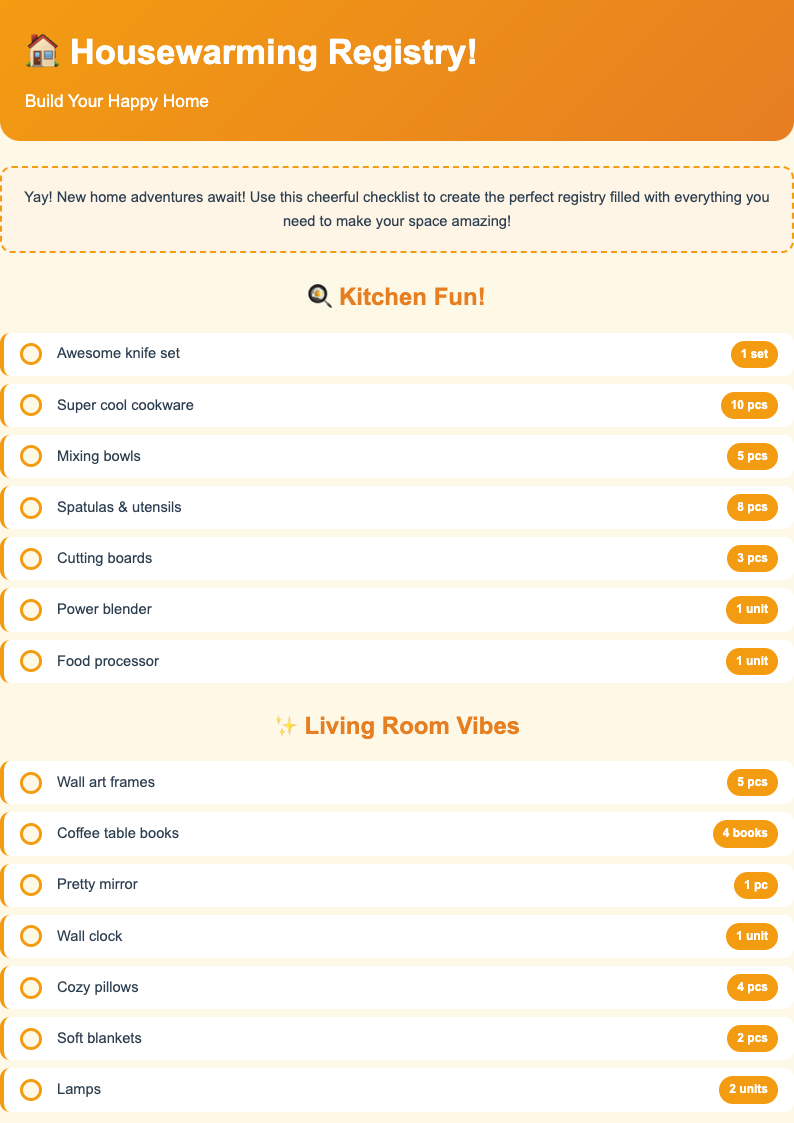Click the '4 books' badge on Coffee table books
The image size is (794, 1123).
[745, 833]
